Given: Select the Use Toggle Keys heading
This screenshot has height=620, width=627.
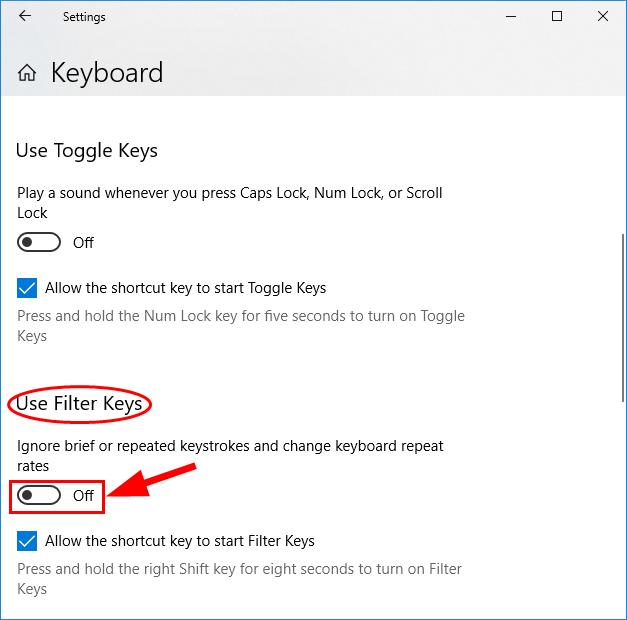Looking at the screenshot, I should point(87,151).
